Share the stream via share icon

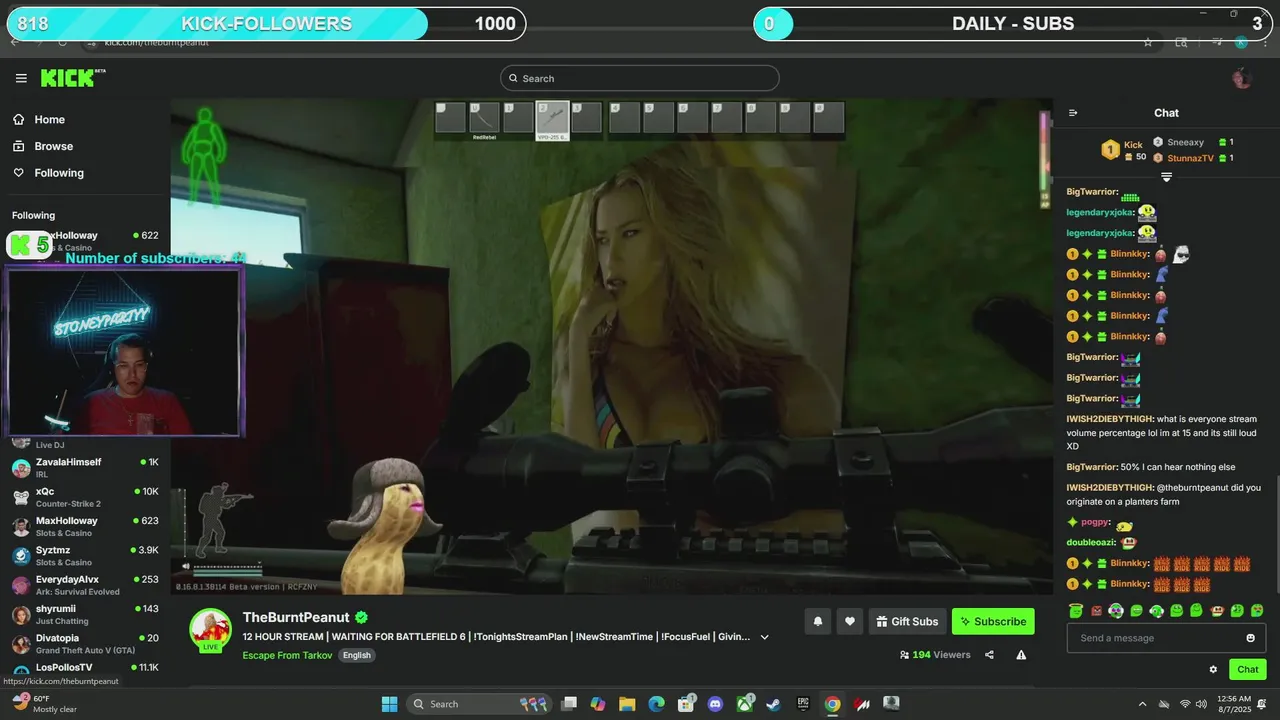989,655
